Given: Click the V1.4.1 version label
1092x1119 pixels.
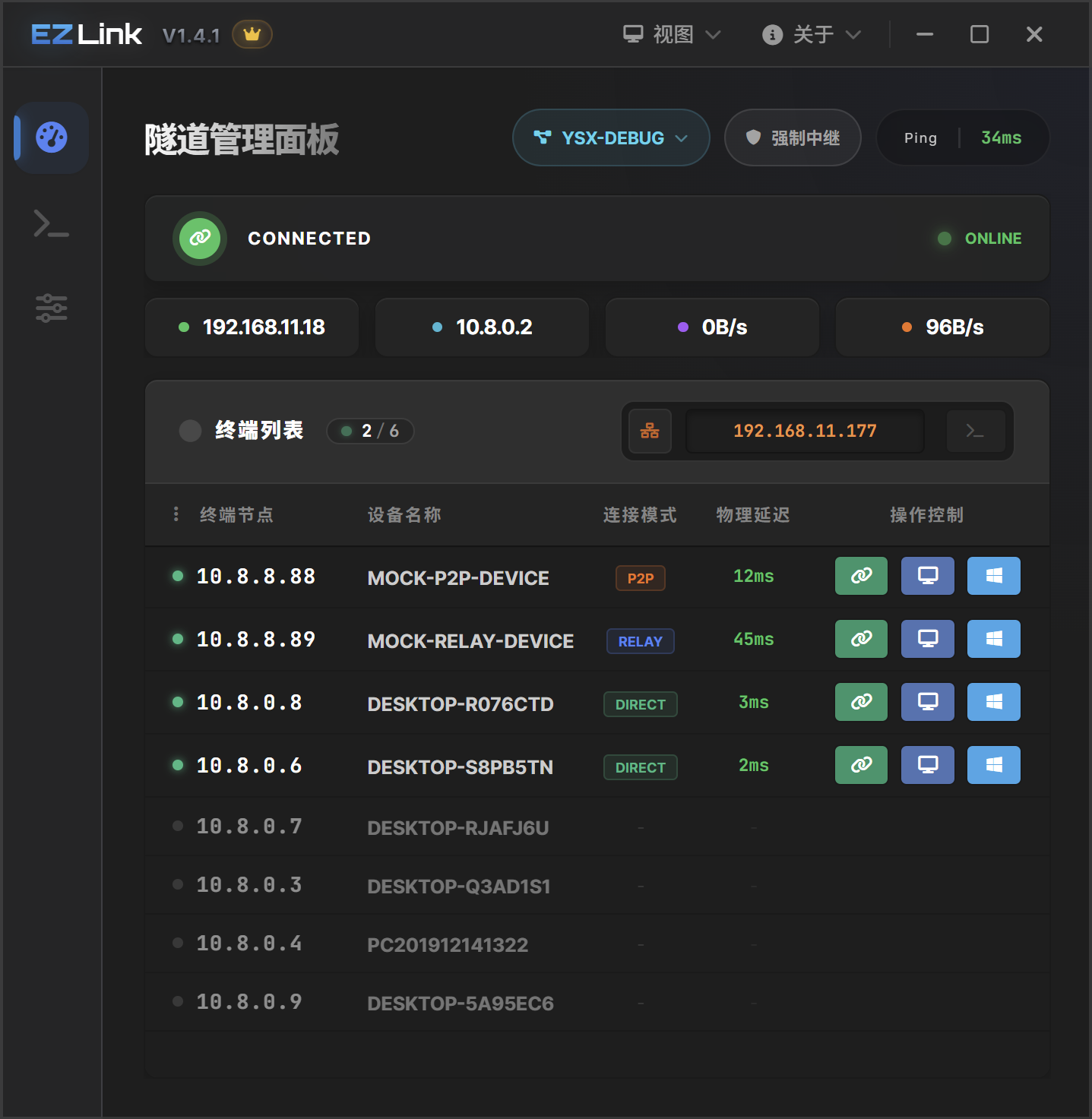Looking at the screenshot, I should point(191,35).
